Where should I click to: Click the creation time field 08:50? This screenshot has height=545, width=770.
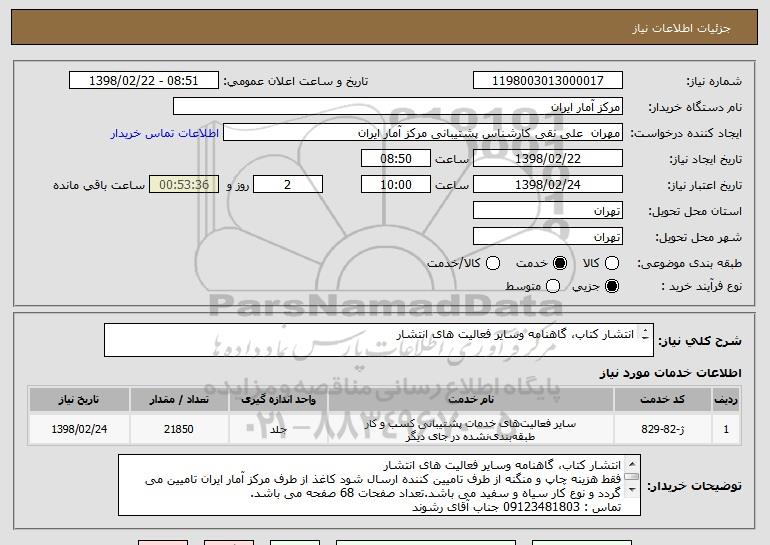[x=396, y=159]
